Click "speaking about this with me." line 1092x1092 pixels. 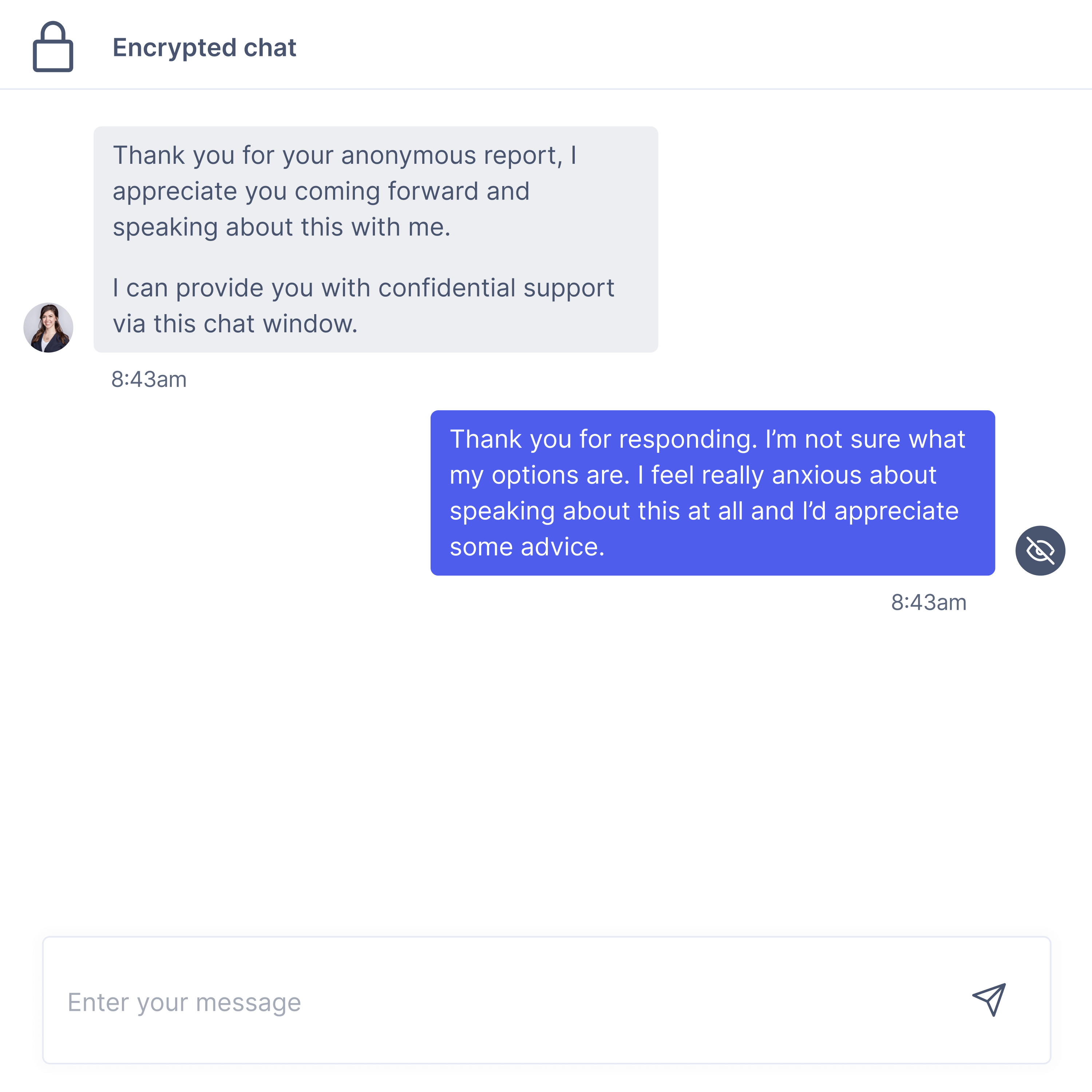(x=281, y=227)
